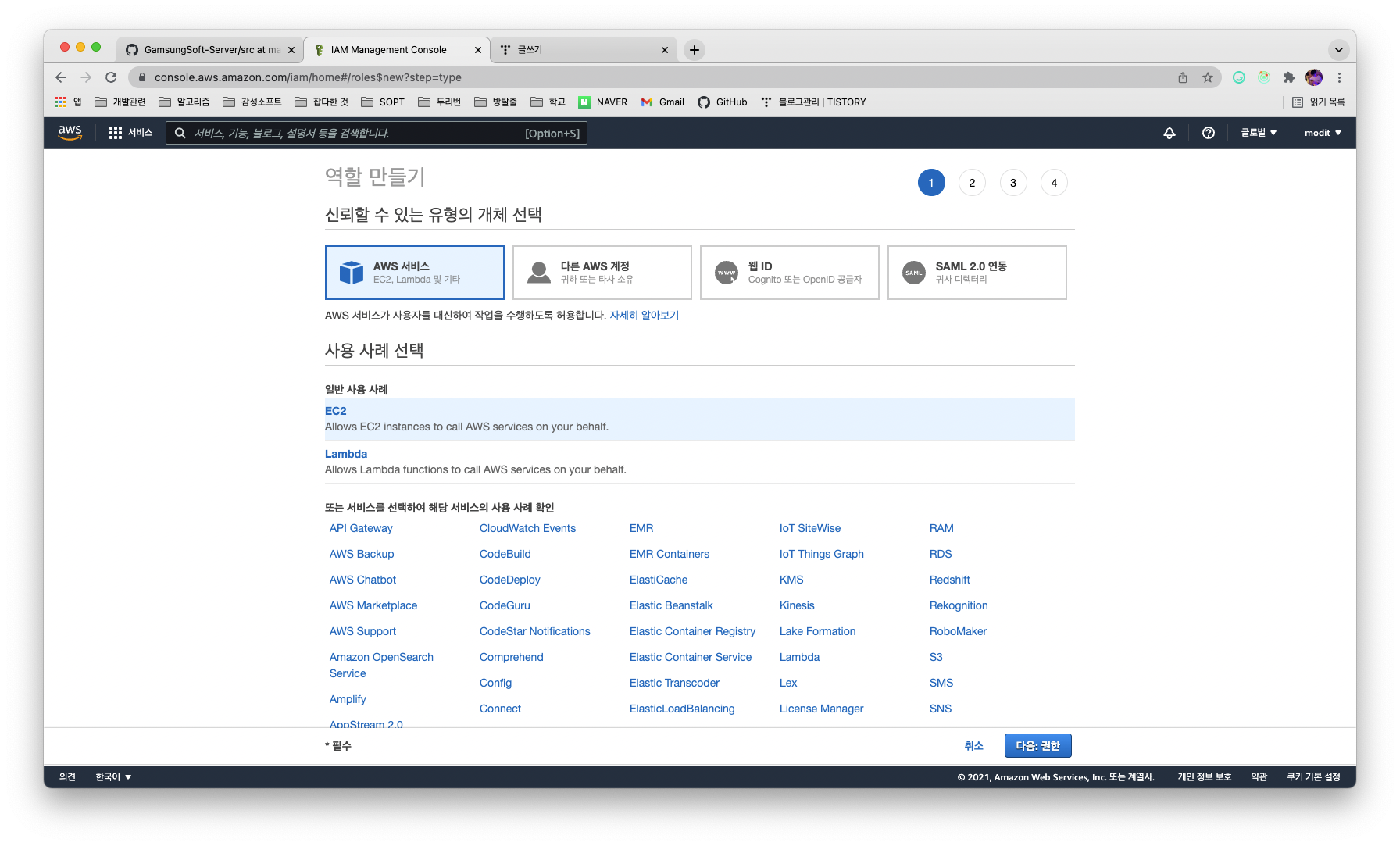Image resolution: width=1400 pixels, height=846 pixels.
Task: Select the Kinesis service
Action: click(x=797, y=605)
